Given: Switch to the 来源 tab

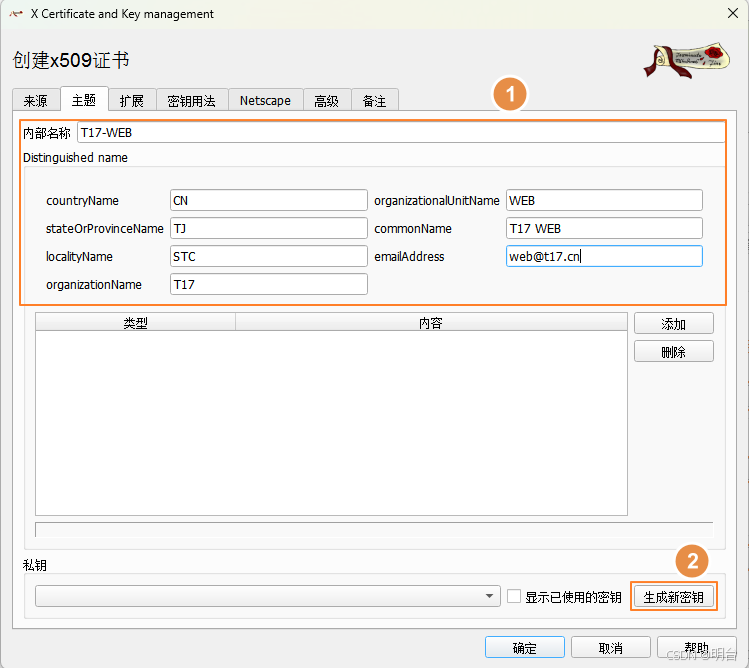Looking at the screenshot, I should point(36,100).
